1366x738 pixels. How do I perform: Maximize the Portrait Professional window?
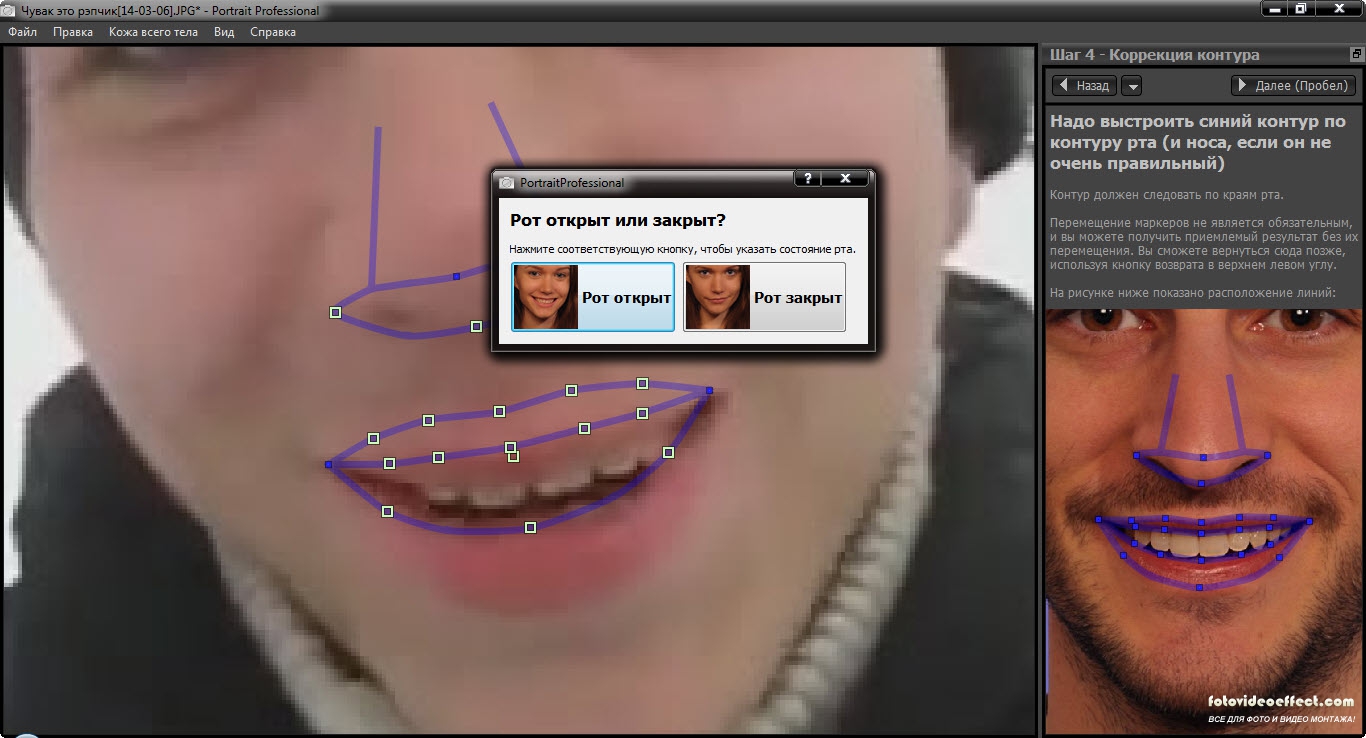pos(1300,8)
